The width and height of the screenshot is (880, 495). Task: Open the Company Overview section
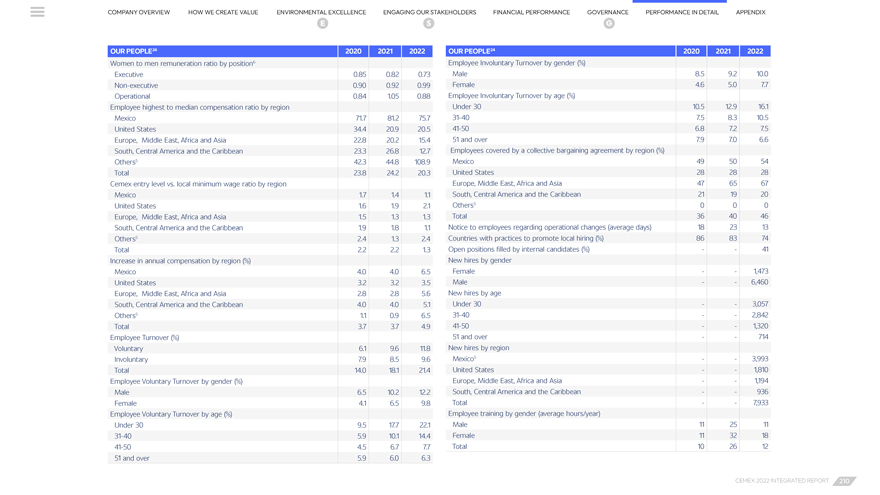coord(139,12)
